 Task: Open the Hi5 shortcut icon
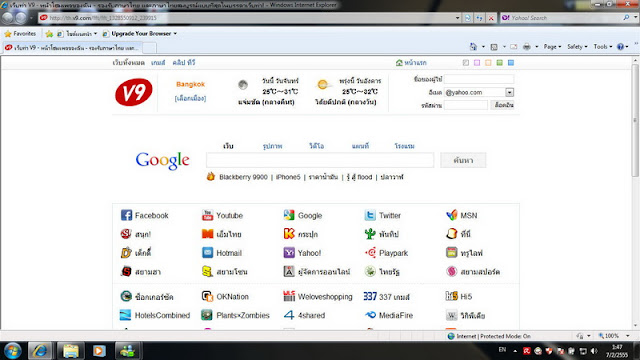451,296
